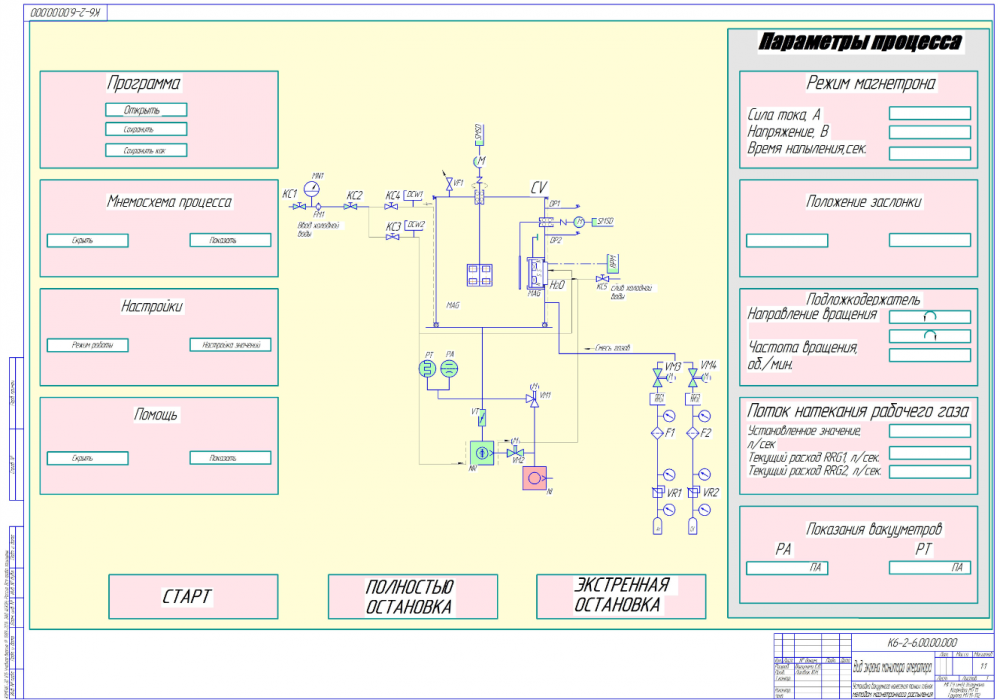Select the KC2 valve on the water line
This screenshot has height=700, width=1000.
(351, 206)
